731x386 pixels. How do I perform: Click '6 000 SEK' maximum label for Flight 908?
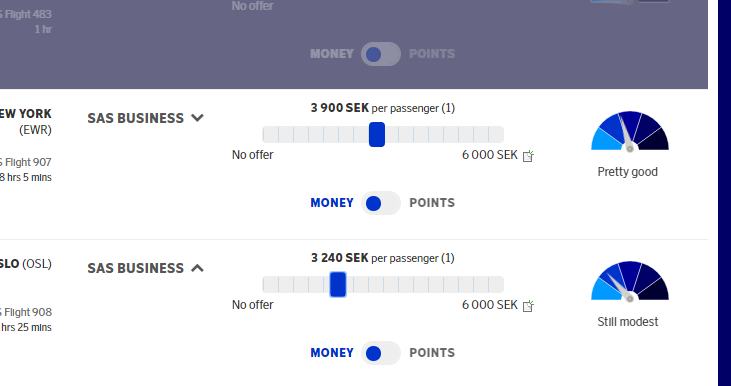click(490, 305)
